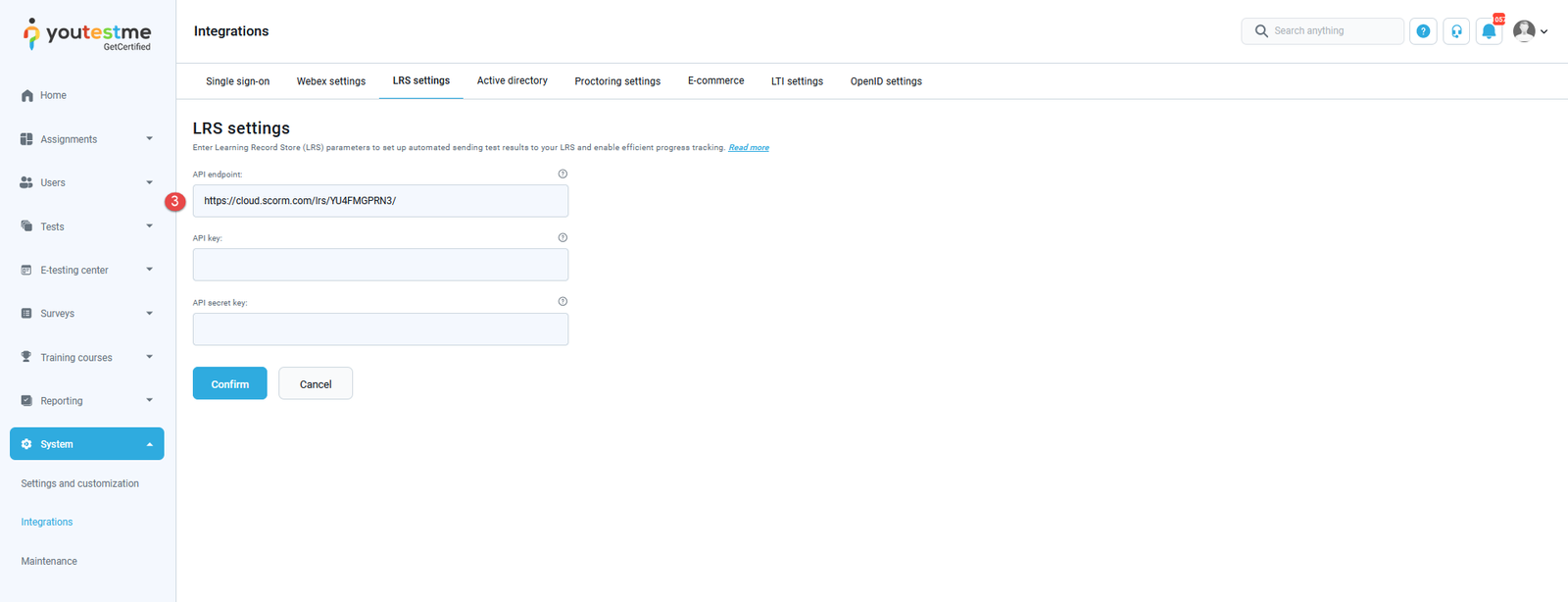
Task: Click the API endpoint help icon
Action: click(563, 174)
